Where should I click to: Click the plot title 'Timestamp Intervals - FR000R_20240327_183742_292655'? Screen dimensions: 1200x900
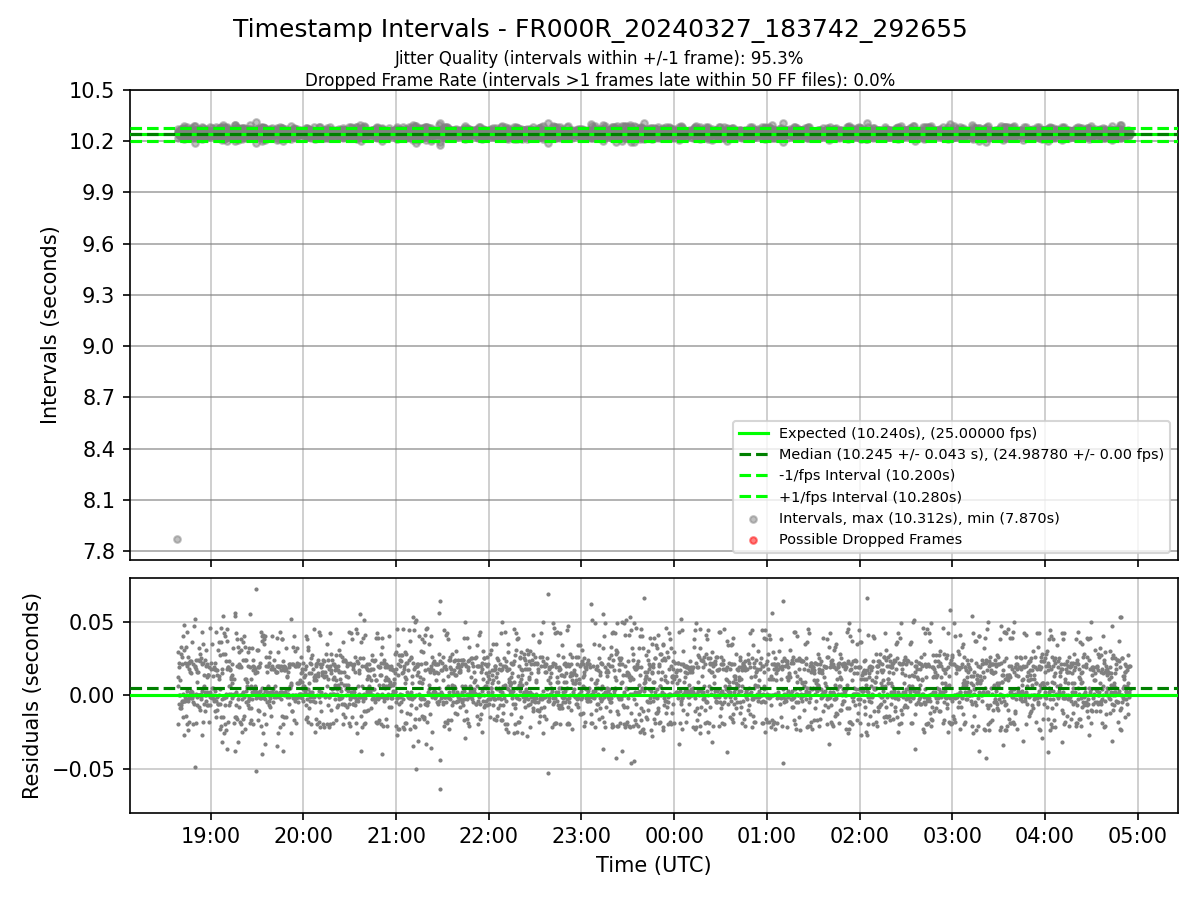click(x=600, y=29)
